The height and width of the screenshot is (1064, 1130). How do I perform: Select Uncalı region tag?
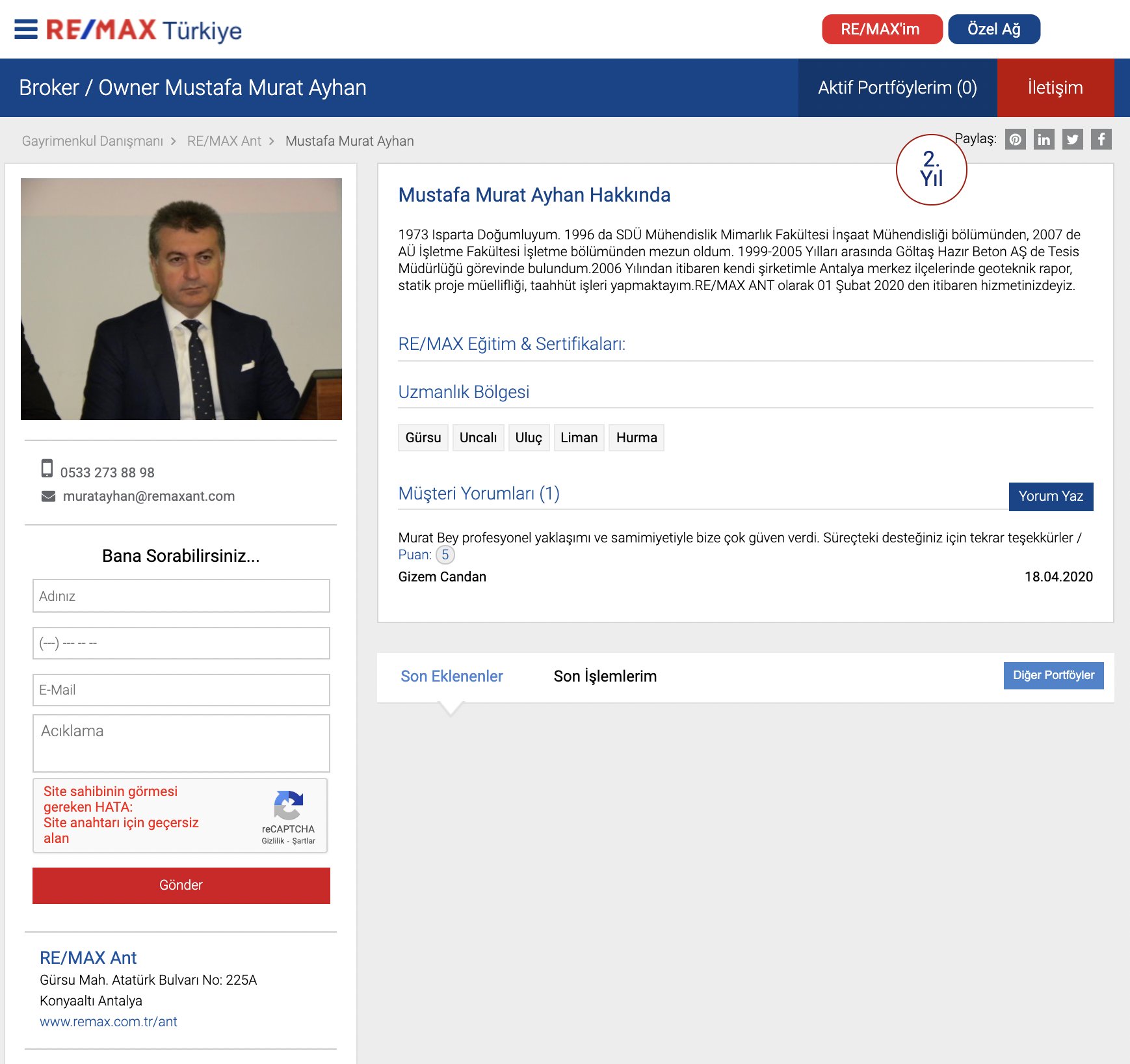[478, 438]
